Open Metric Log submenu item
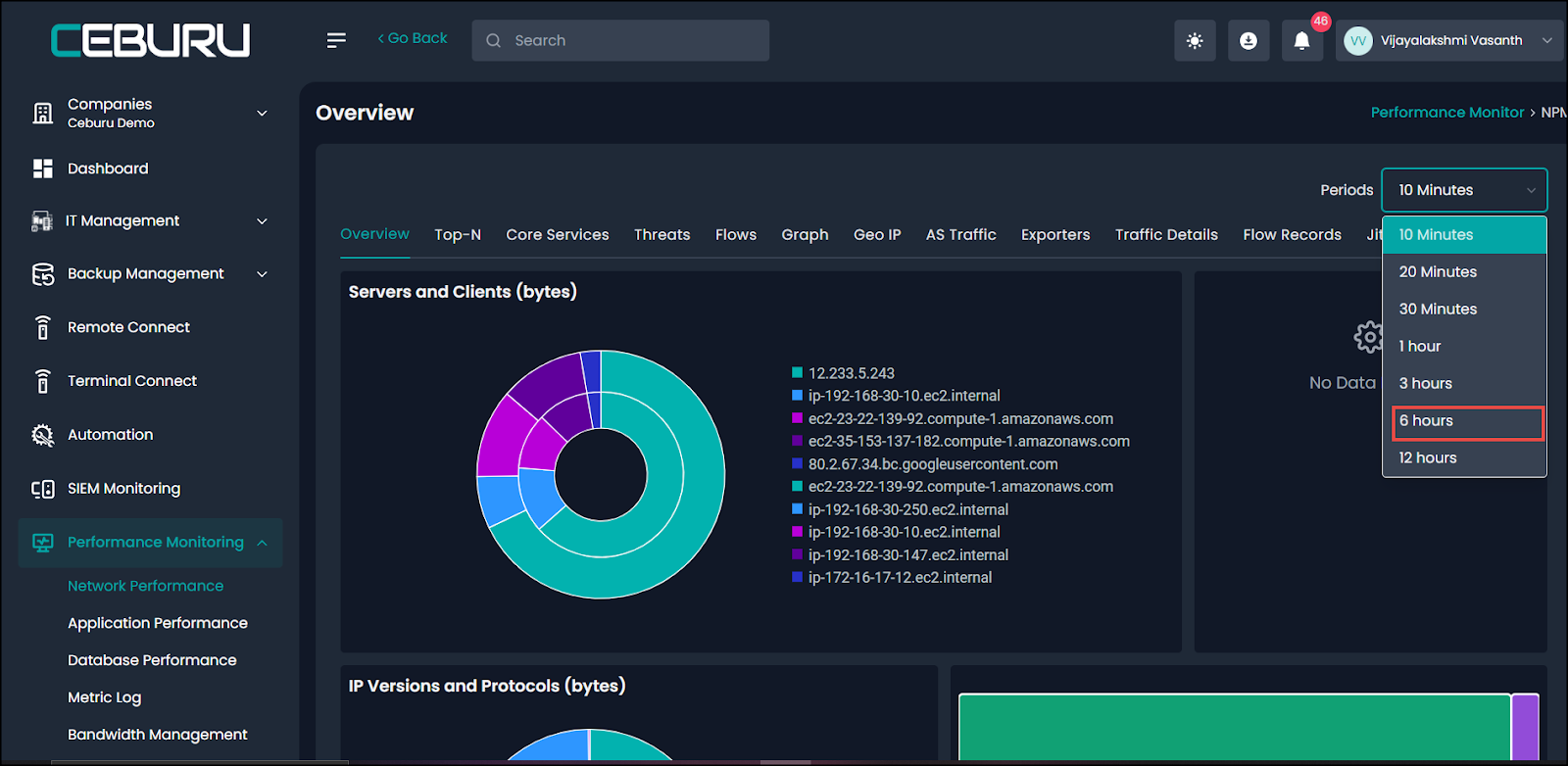Screen dimensions: 1568x766 point(104,697)
